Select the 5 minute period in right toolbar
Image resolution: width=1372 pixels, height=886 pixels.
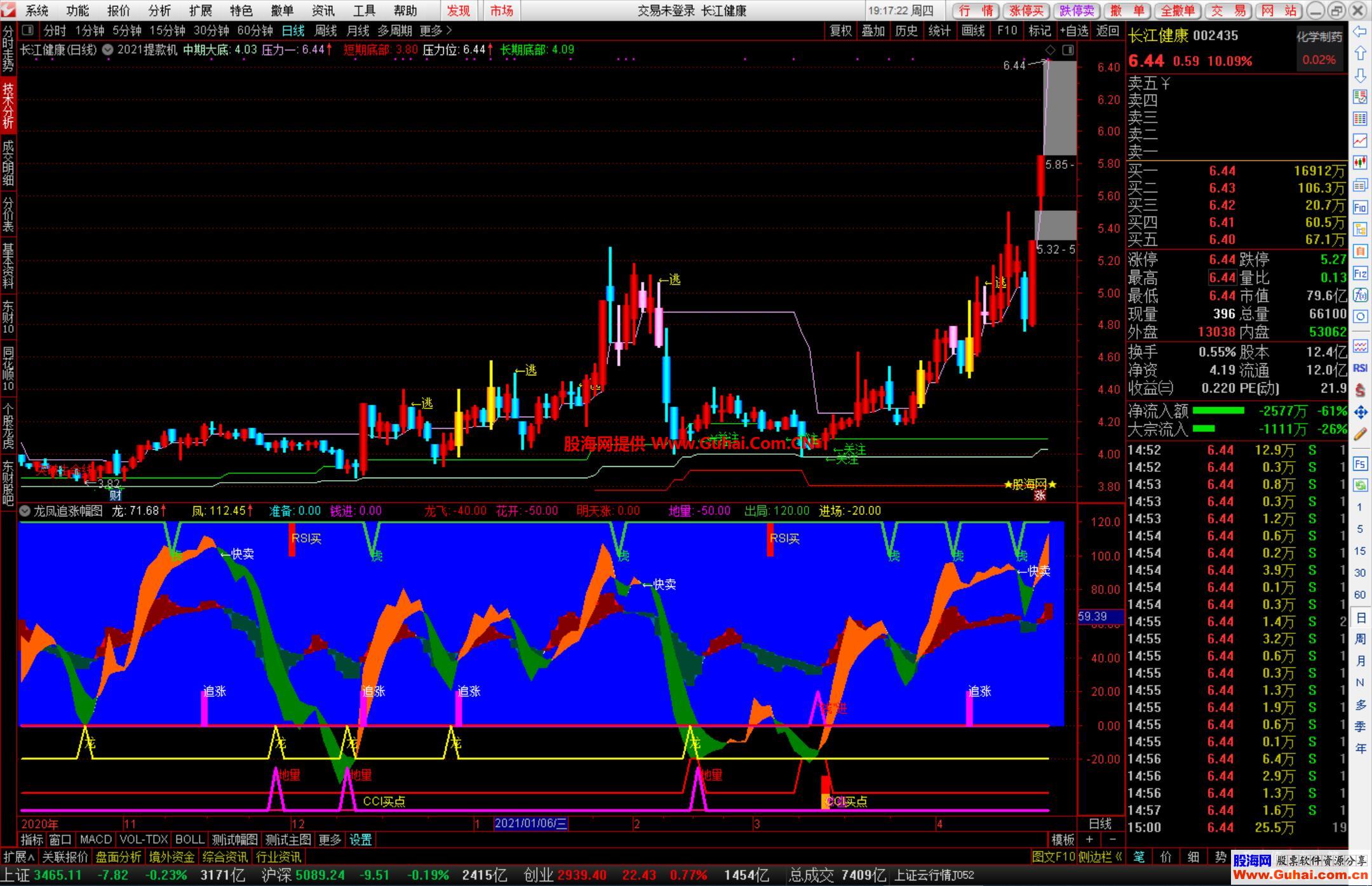click(1360, 529)
